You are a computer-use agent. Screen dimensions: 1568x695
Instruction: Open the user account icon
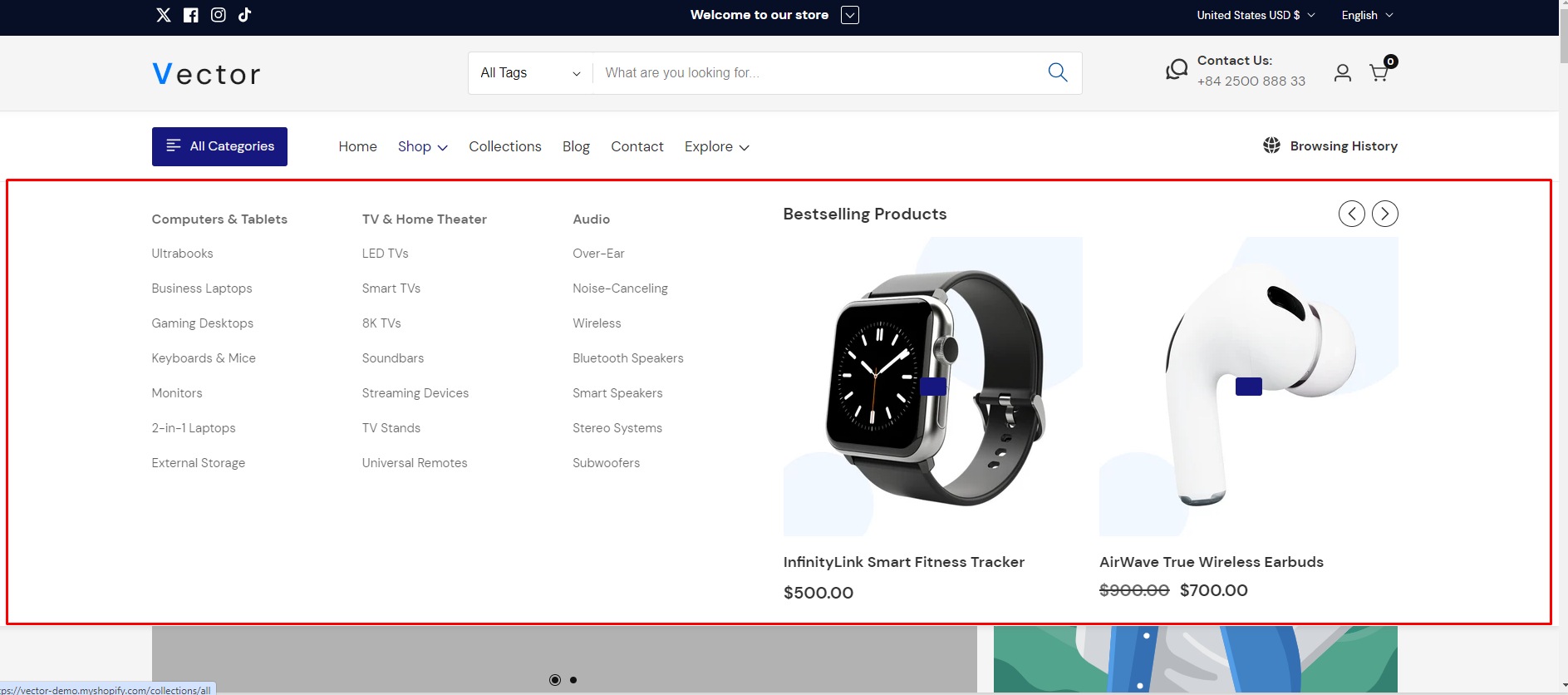1342,73
